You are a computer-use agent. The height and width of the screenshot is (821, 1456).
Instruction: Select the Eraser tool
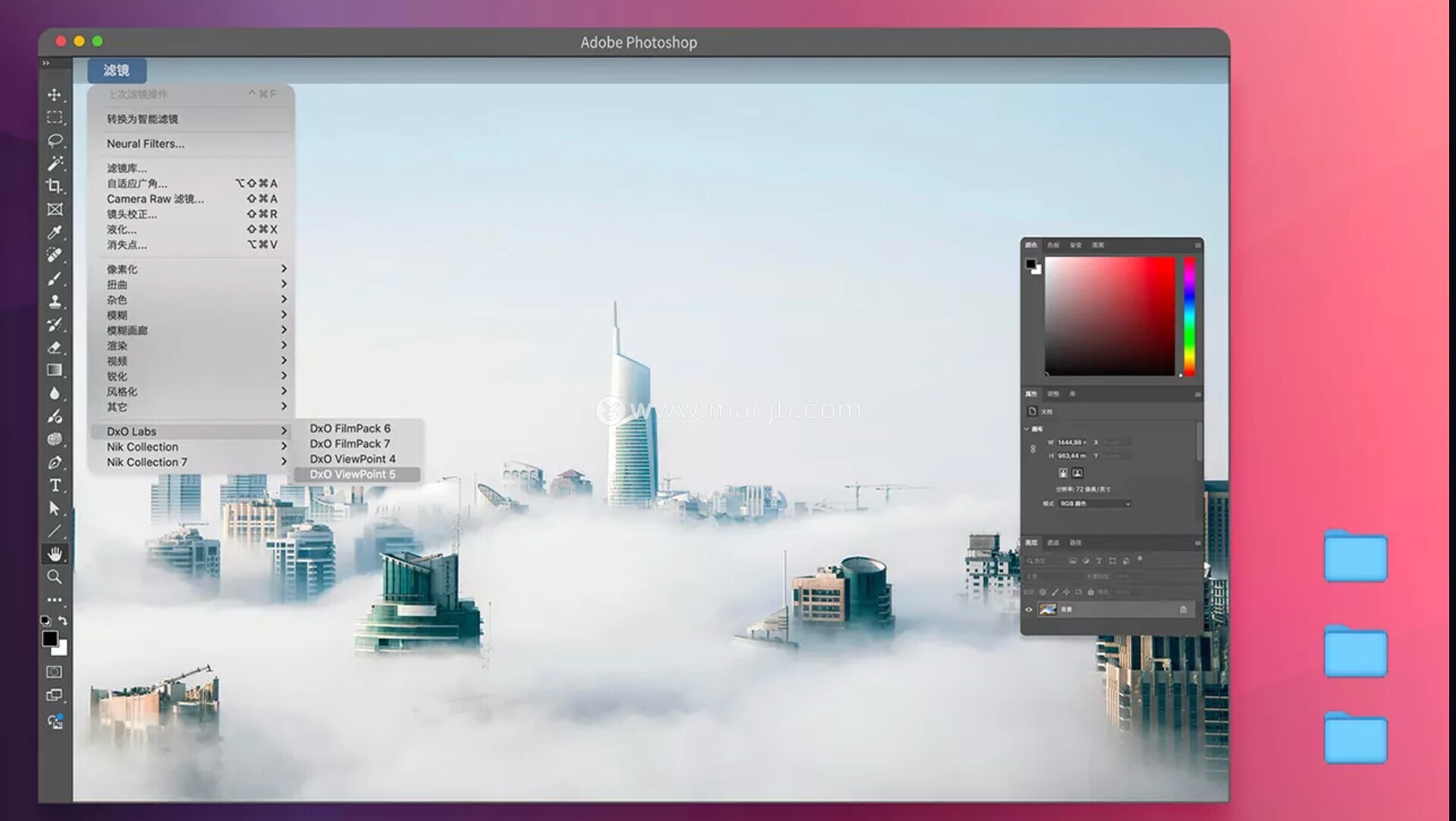(x=55, y=348)
